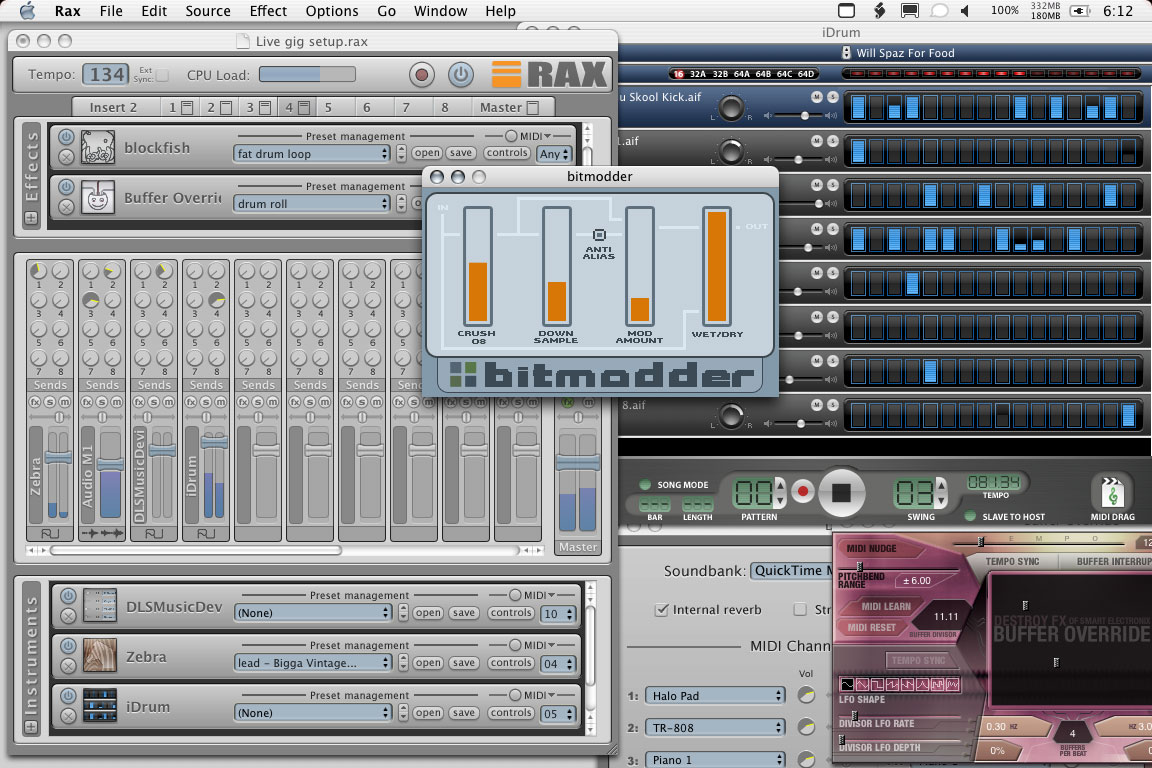Click the blockfish 'controls' button
Image resolution: width=1152 pixels, height=768 pixels.
pos(507,153)
